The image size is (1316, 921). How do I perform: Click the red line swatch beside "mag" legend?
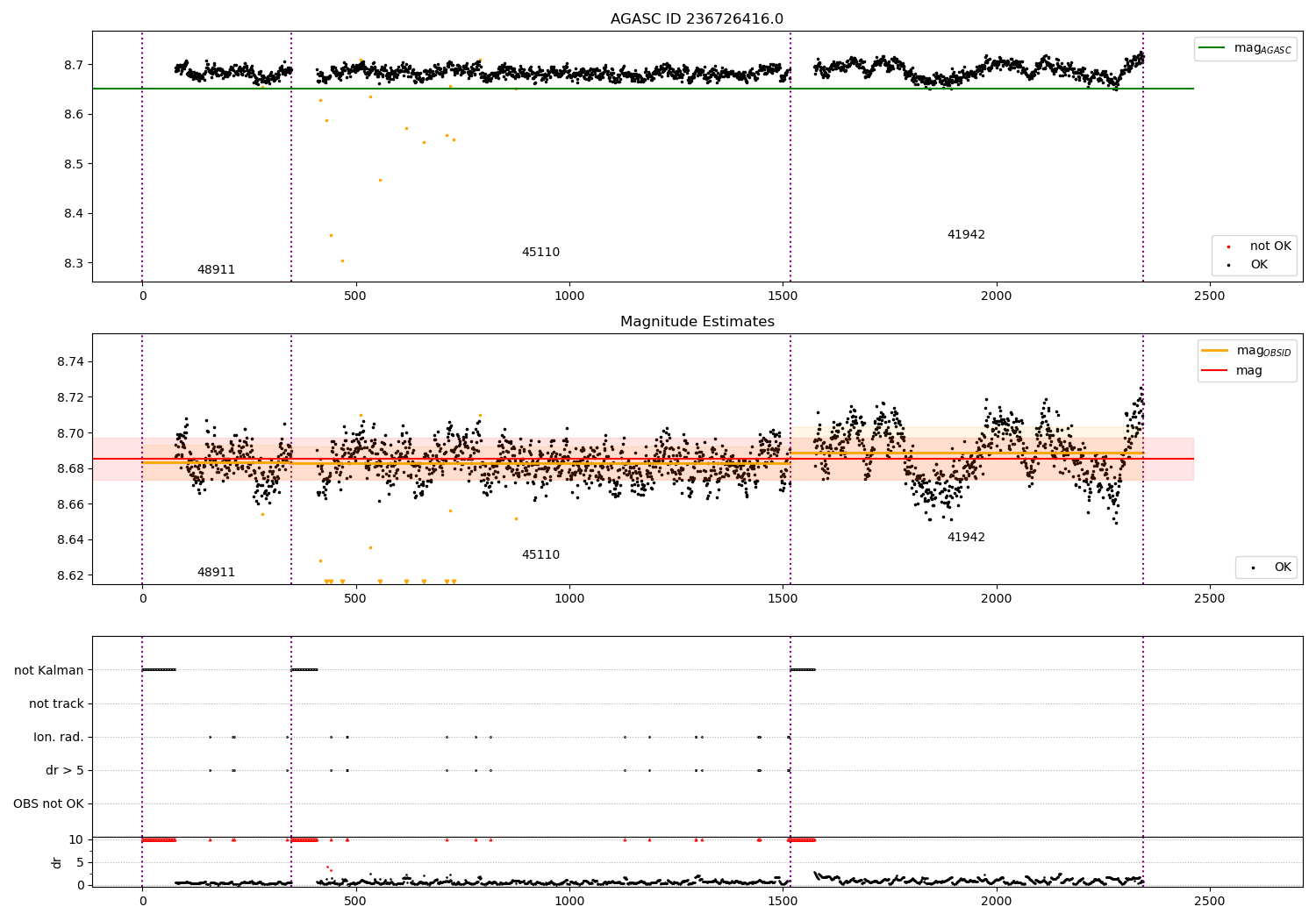coord(1216,371)
